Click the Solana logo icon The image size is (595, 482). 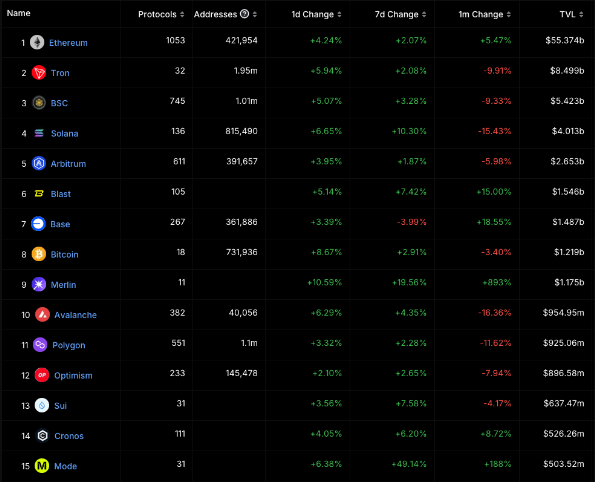pyautogui.click(x=39, y=133)
